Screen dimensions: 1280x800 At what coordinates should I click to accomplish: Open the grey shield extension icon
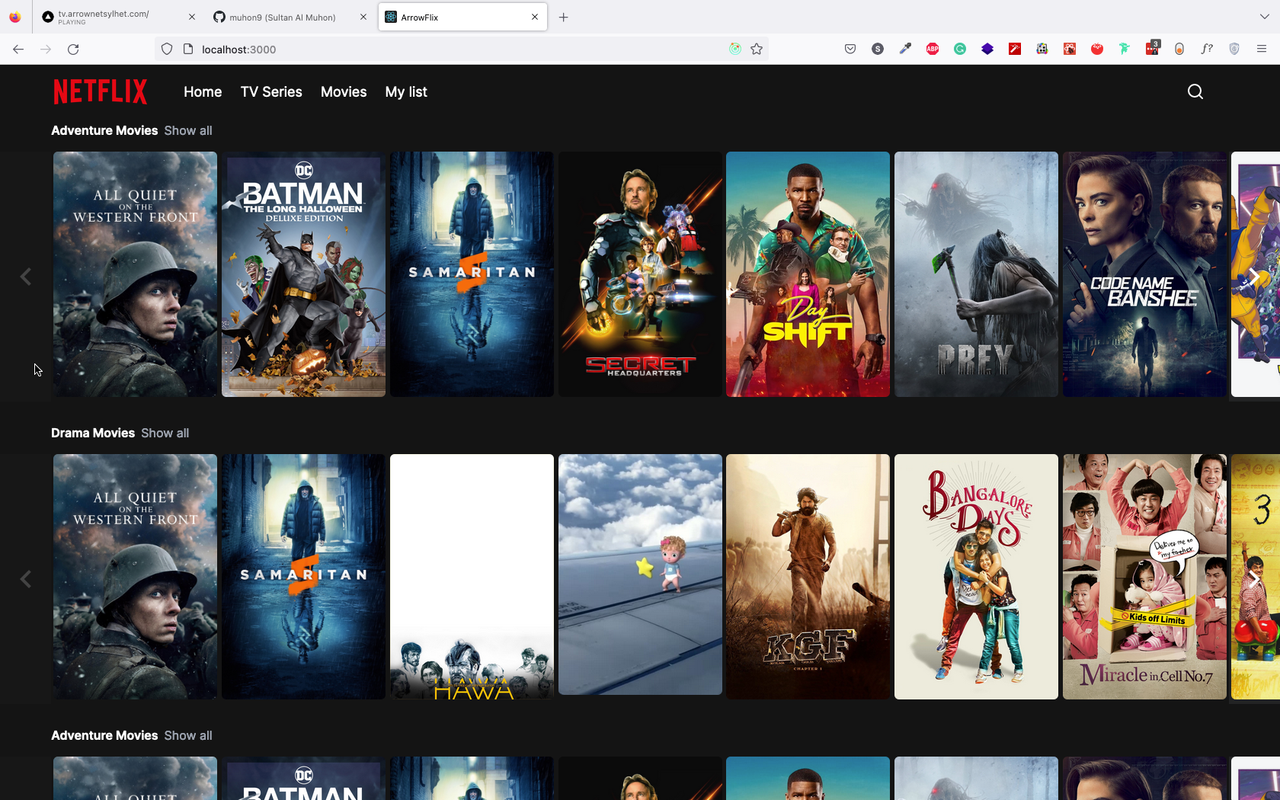pos(1234,49)
